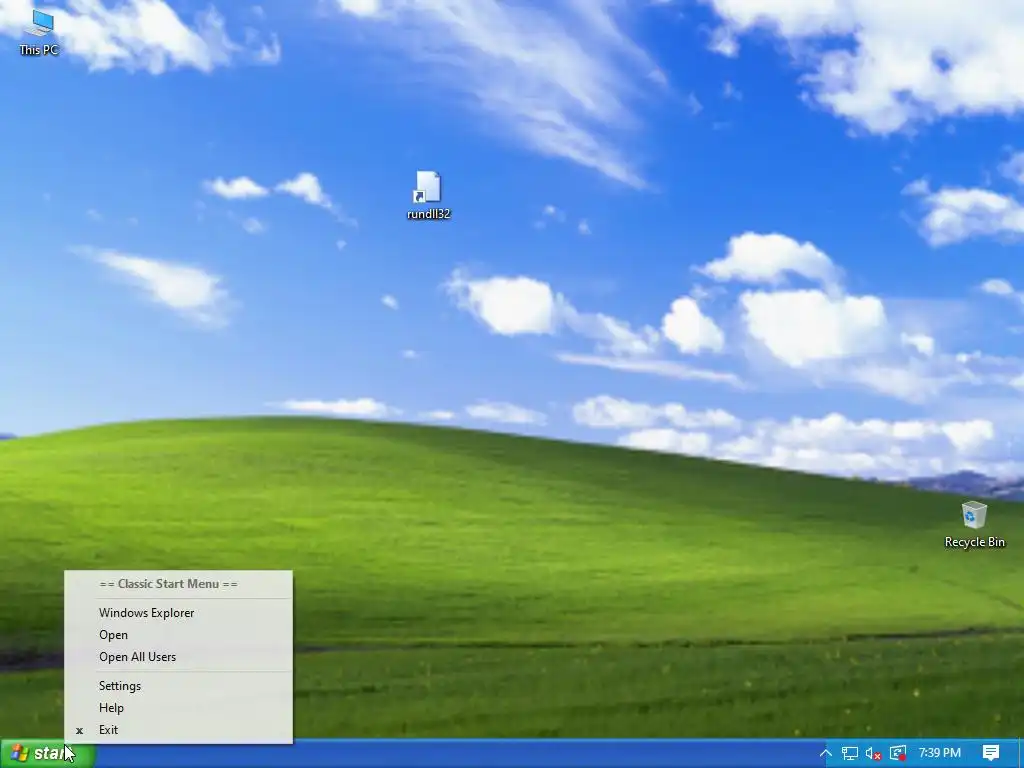Select Open All Users menu entry
Viewport: 1024px width, 768px height.
coord(178,657)
